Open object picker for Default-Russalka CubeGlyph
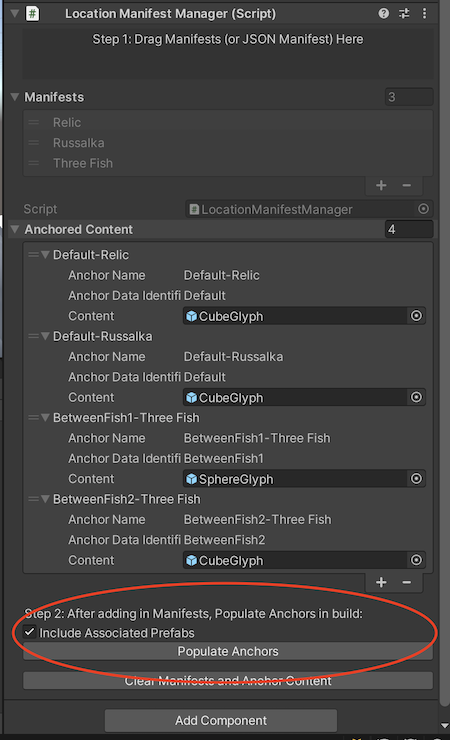The image size is (450, 740). [416, 397]
